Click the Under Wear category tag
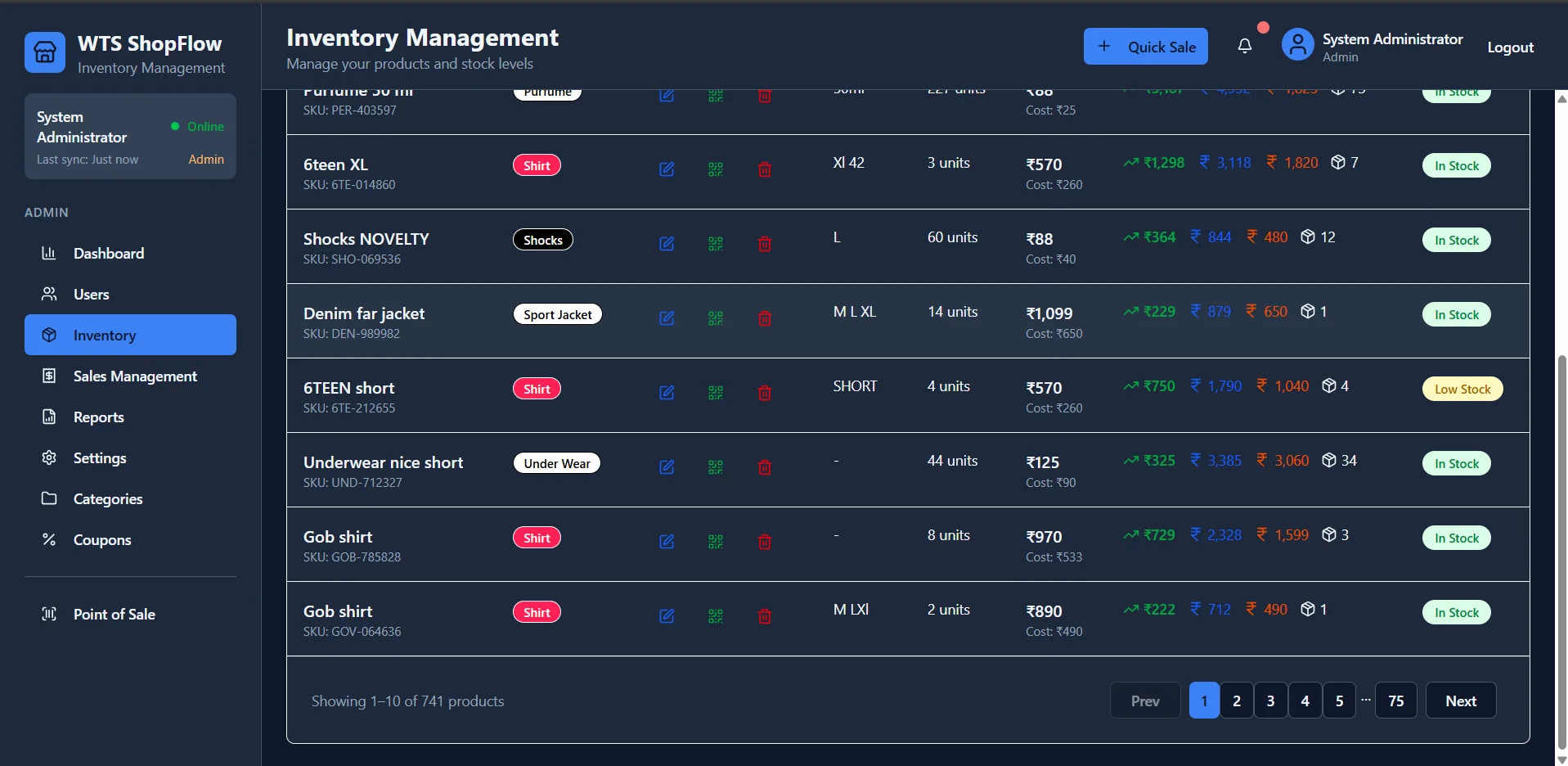1568x766 pixels. pyautogui.click(x=557, y=464)
